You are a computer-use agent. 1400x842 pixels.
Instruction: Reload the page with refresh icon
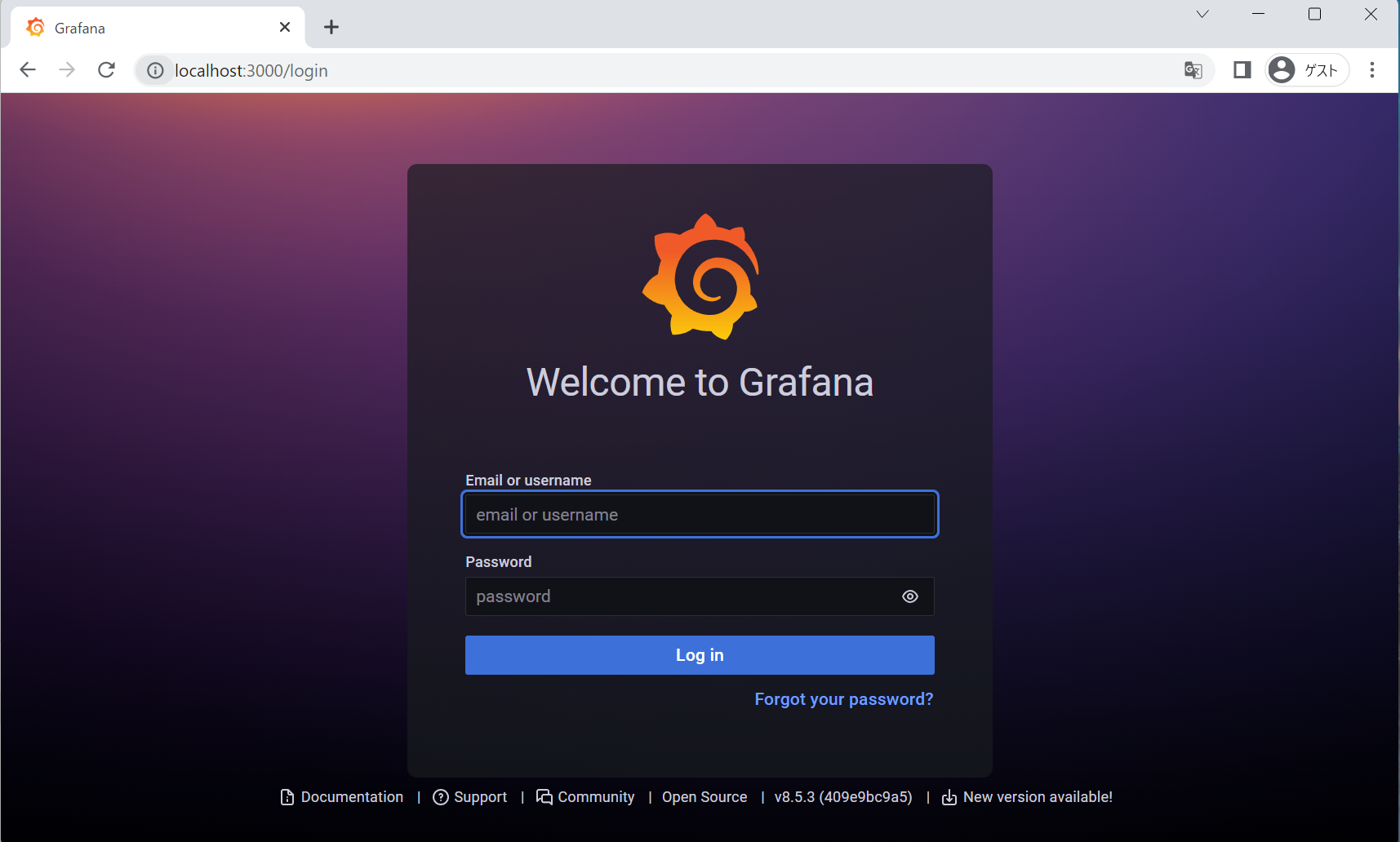click(x=106, y=70)
